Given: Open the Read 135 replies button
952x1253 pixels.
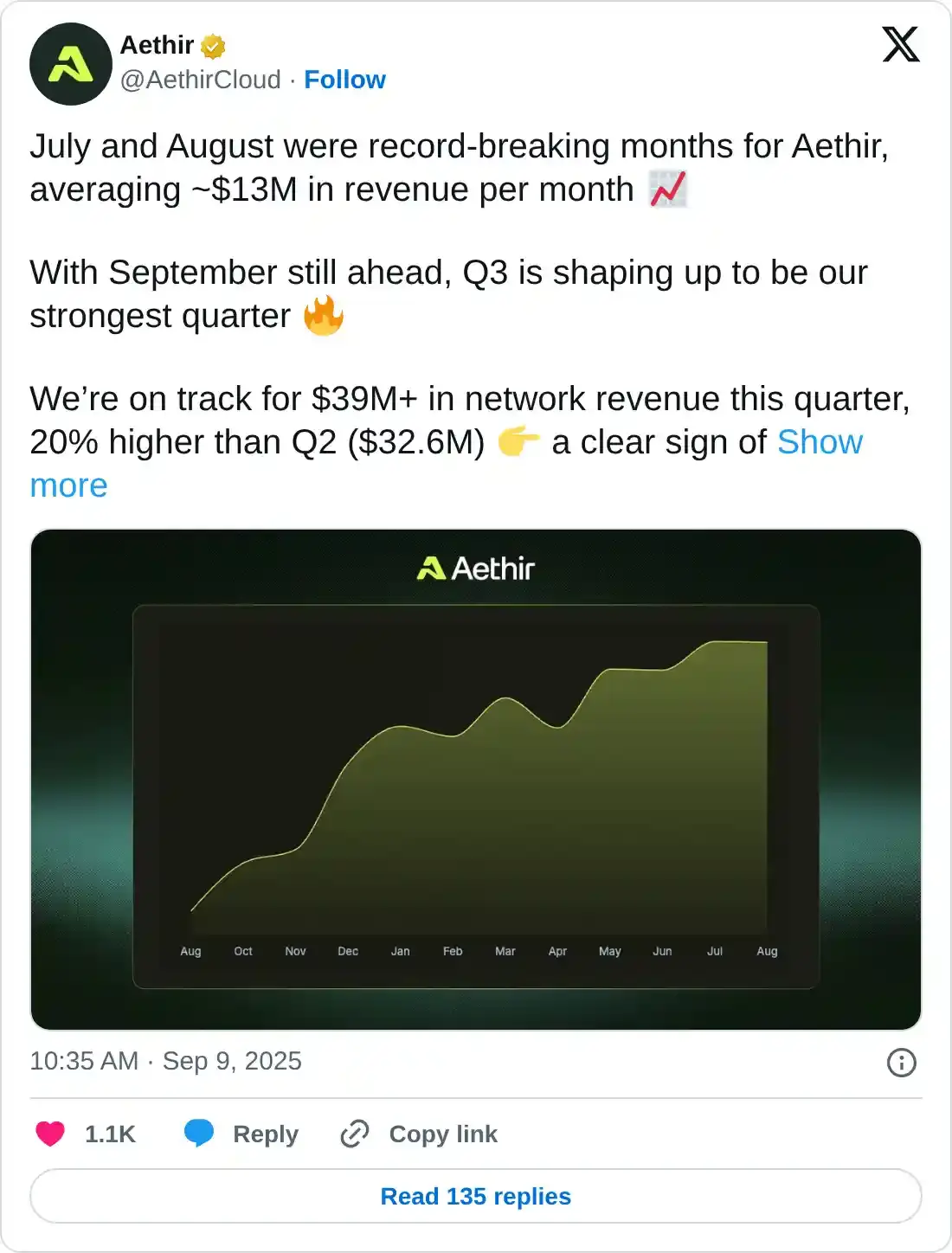Looking at the screenshot, I should pyautogui.click(x=476, y=1196).
